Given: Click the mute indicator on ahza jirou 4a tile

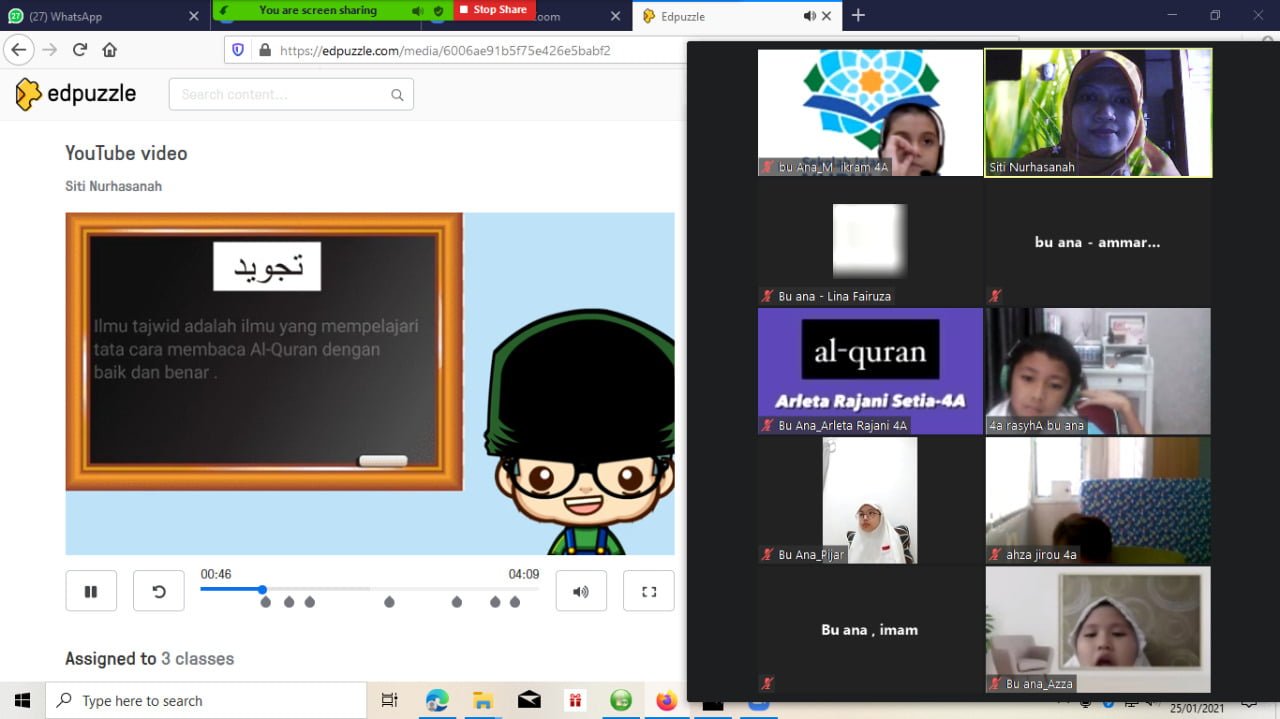Looking at the screenshot, I should click(994, 554).
